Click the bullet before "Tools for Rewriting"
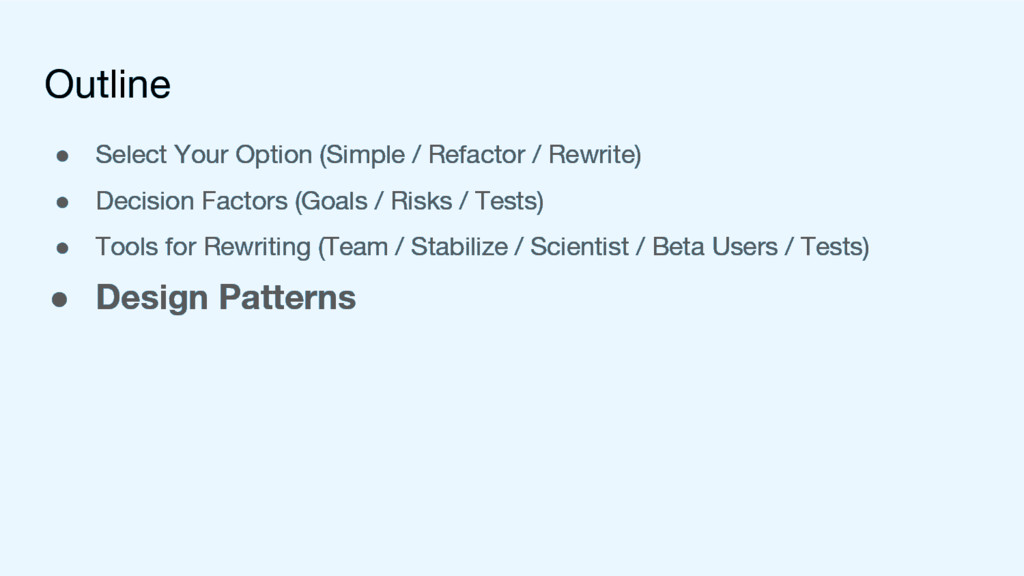The width and height of the screenshot is (1024, 576). 62,247
